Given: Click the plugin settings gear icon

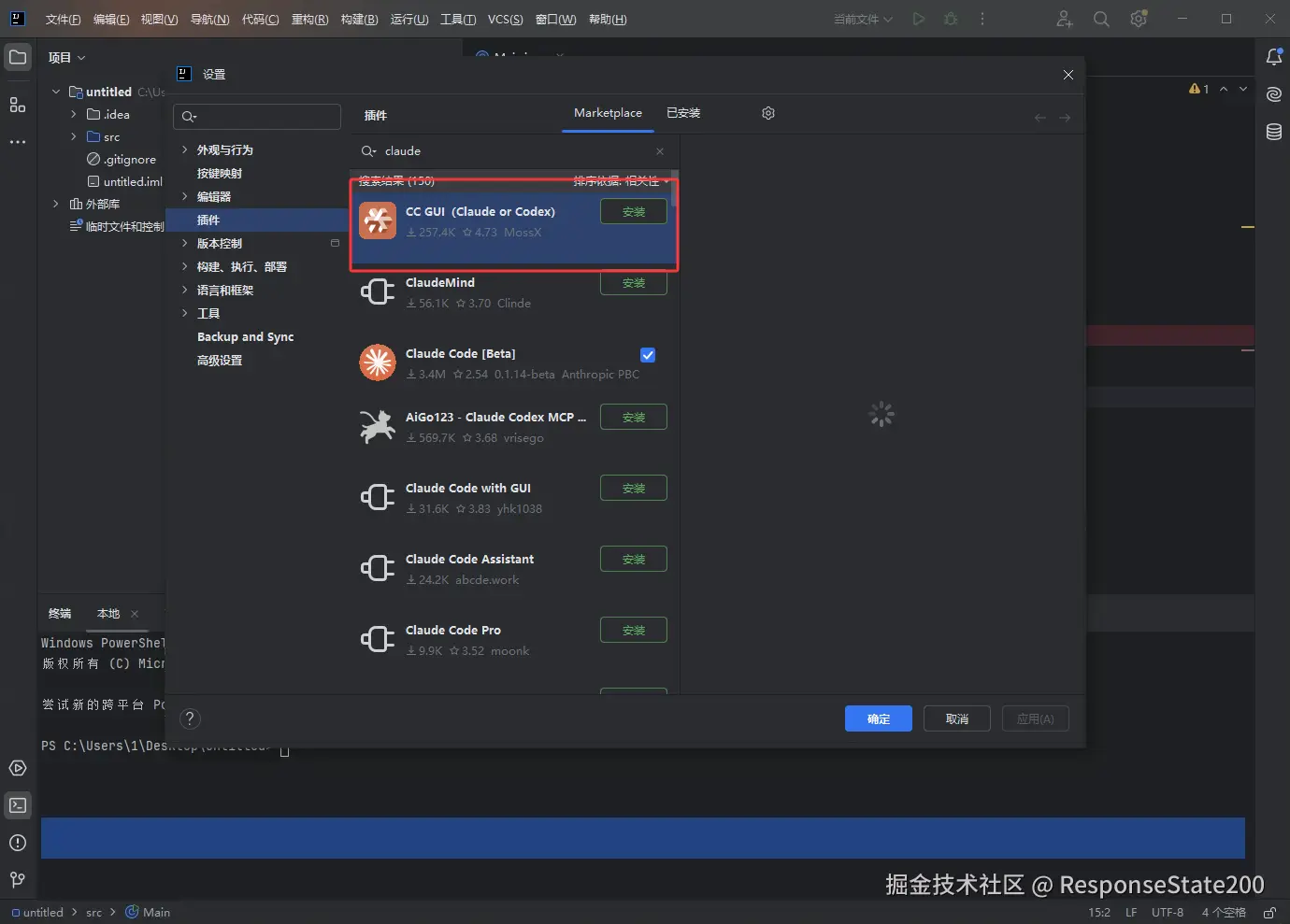Looking at the screenshot, I should (768, 113).
